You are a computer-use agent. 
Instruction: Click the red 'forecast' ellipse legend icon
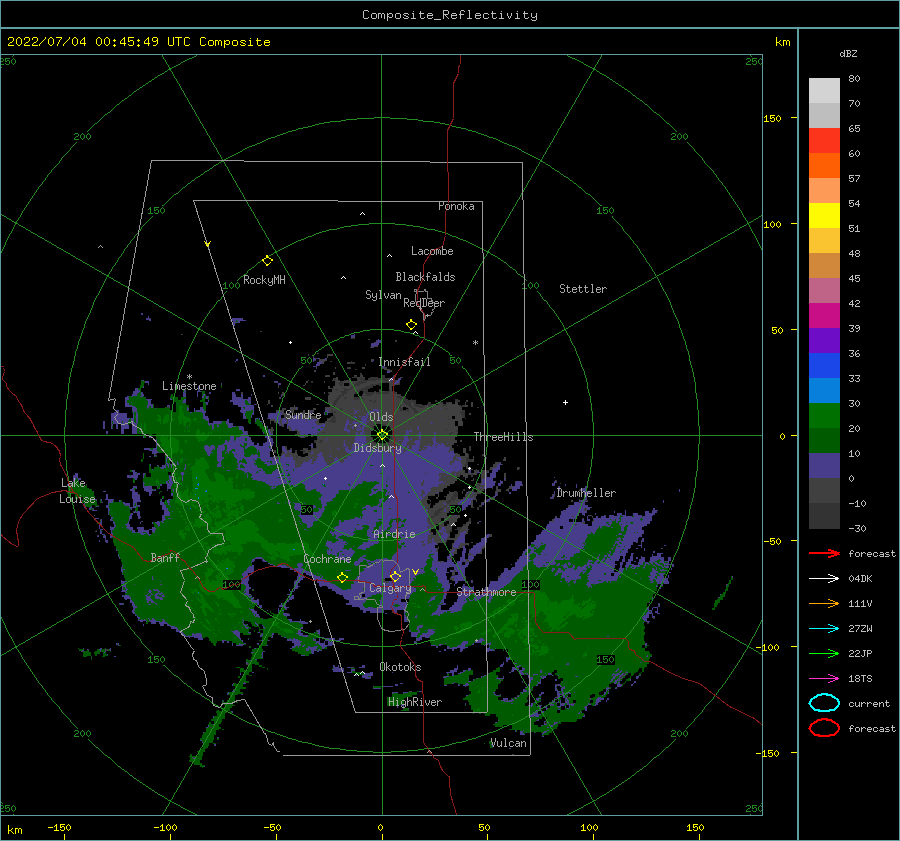[824, 728]
